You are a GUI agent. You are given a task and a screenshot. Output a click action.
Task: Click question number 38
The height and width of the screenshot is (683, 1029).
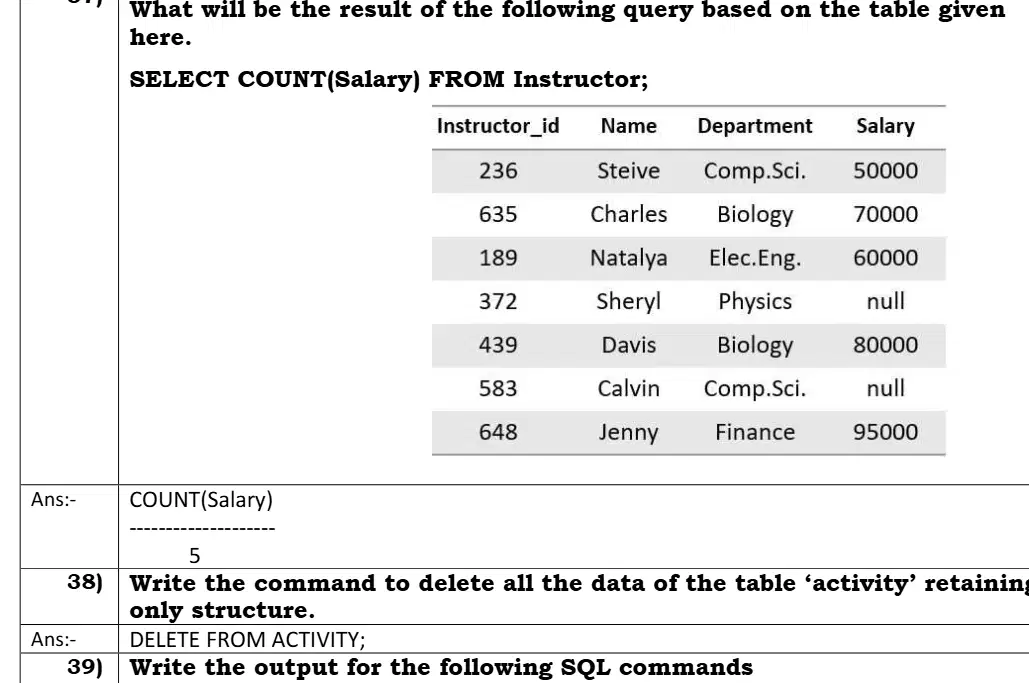[85, 582]
